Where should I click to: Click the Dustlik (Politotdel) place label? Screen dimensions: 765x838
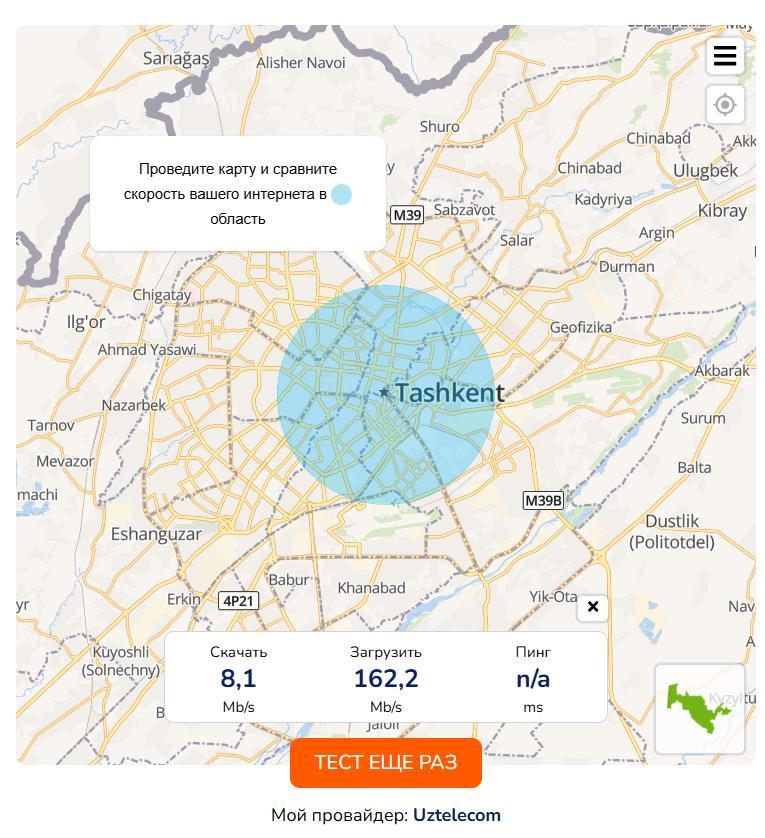pyautogui.click(x=672, y=532)
